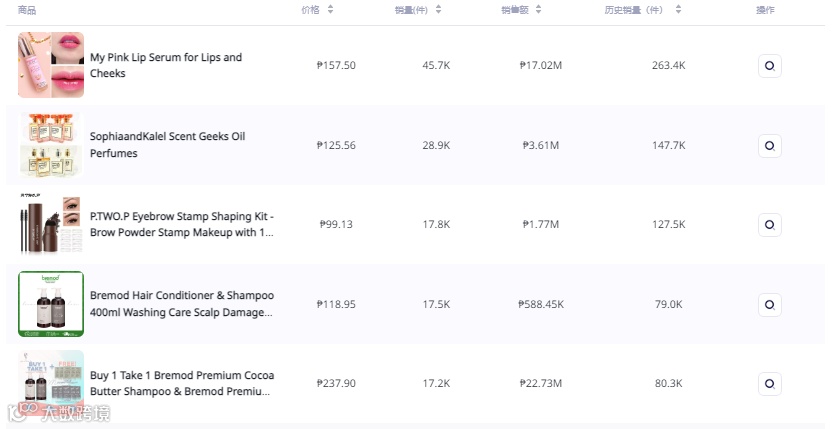View the Bremod Hair Conditioner green thumbnail
Viewport: 840px width, 429px height.
(x=51, y=304)
